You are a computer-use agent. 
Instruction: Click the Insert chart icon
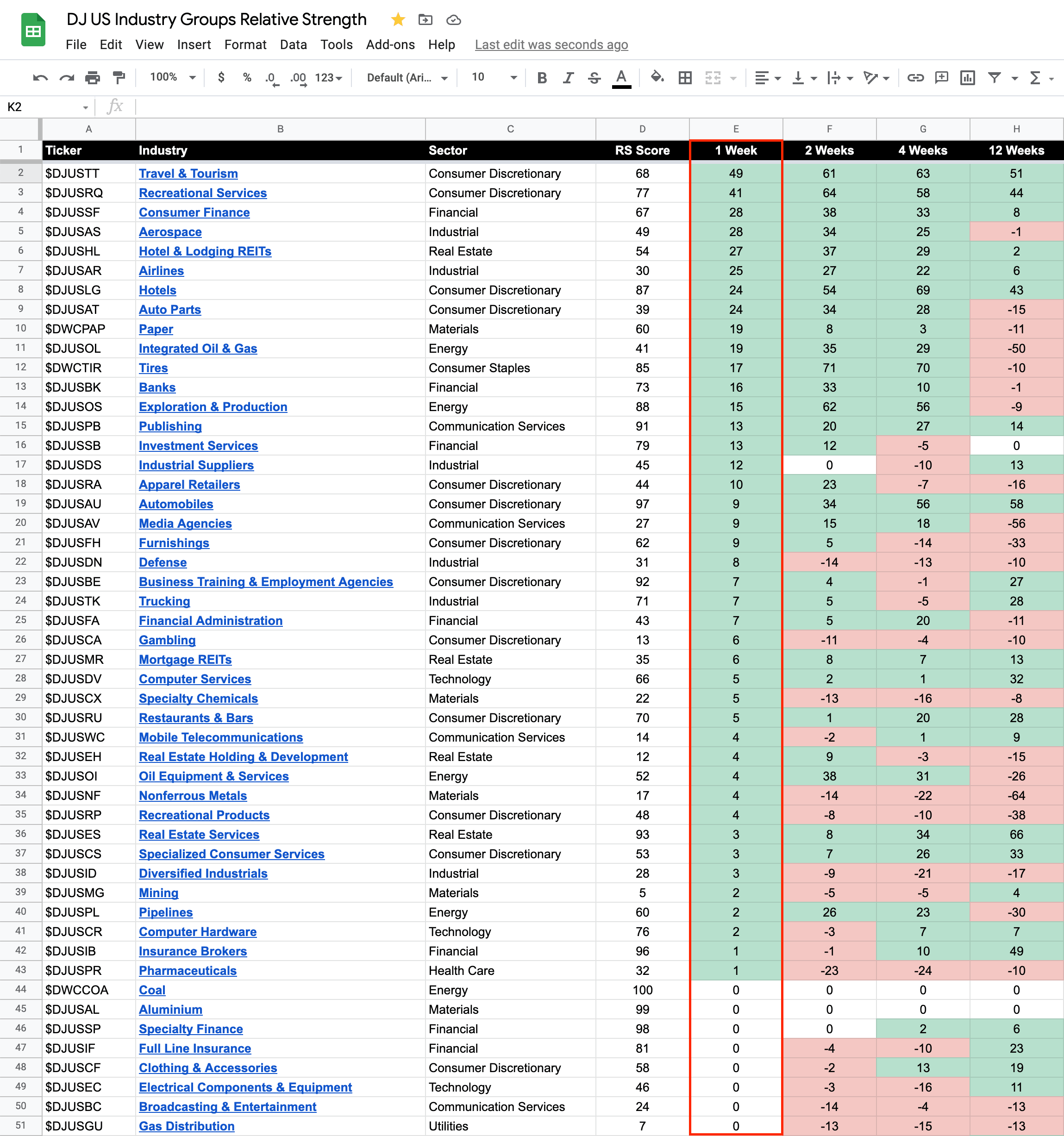click(x=967, y=78)
